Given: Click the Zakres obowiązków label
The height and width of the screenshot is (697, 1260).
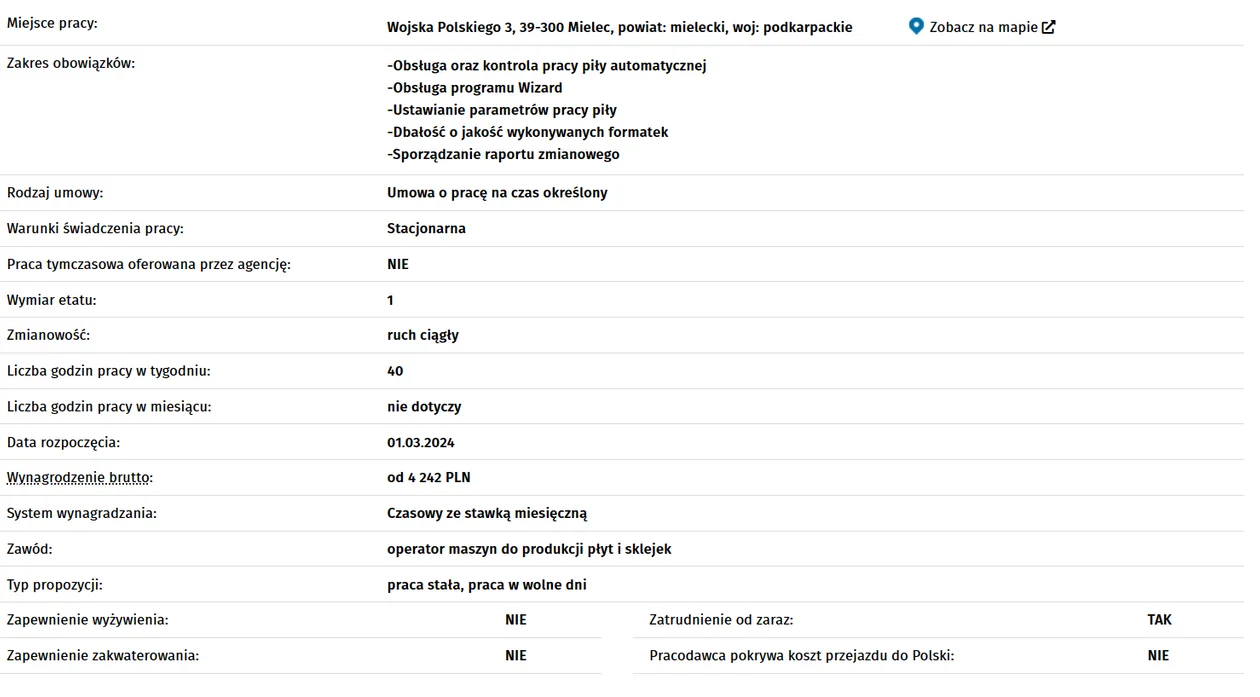Looking at the screenshot, I should tap(70, 63).
